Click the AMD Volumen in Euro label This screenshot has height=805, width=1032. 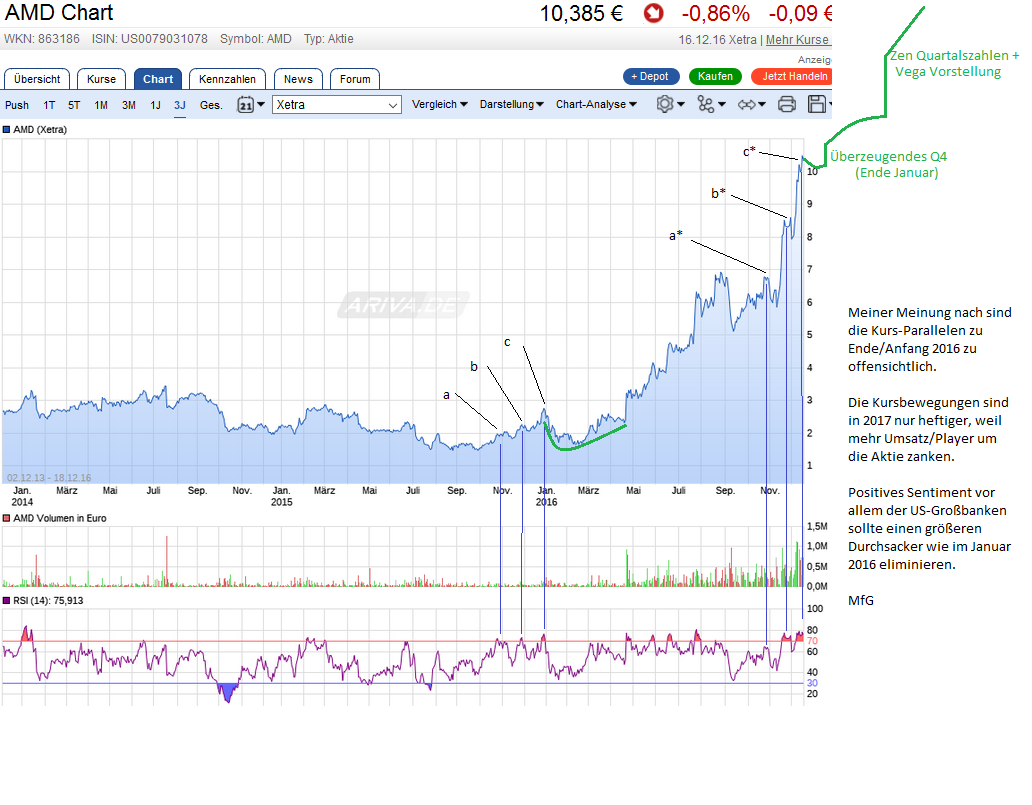[x=60, y=519]
